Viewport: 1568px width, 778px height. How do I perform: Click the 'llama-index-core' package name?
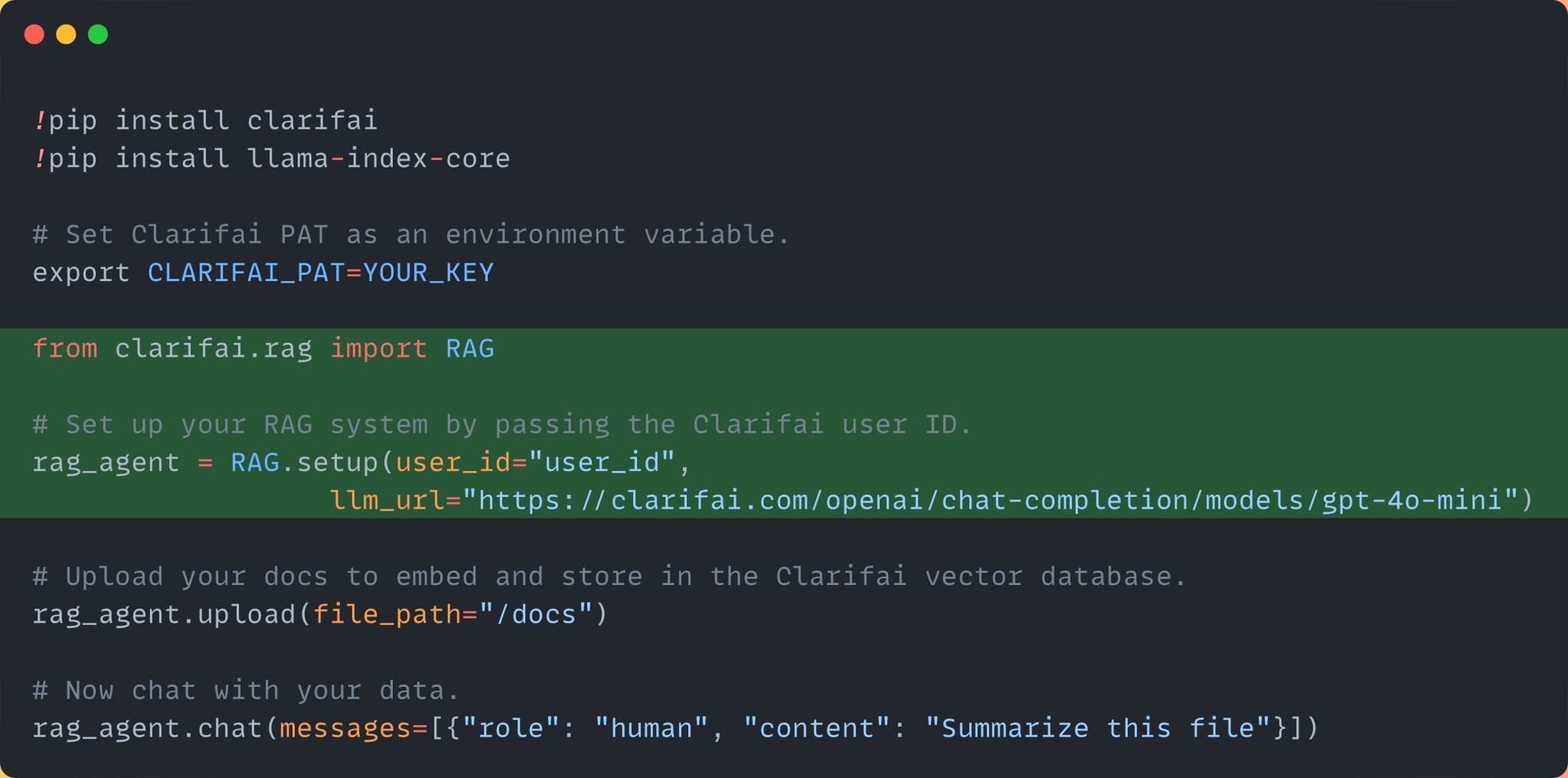click(378, 159)
